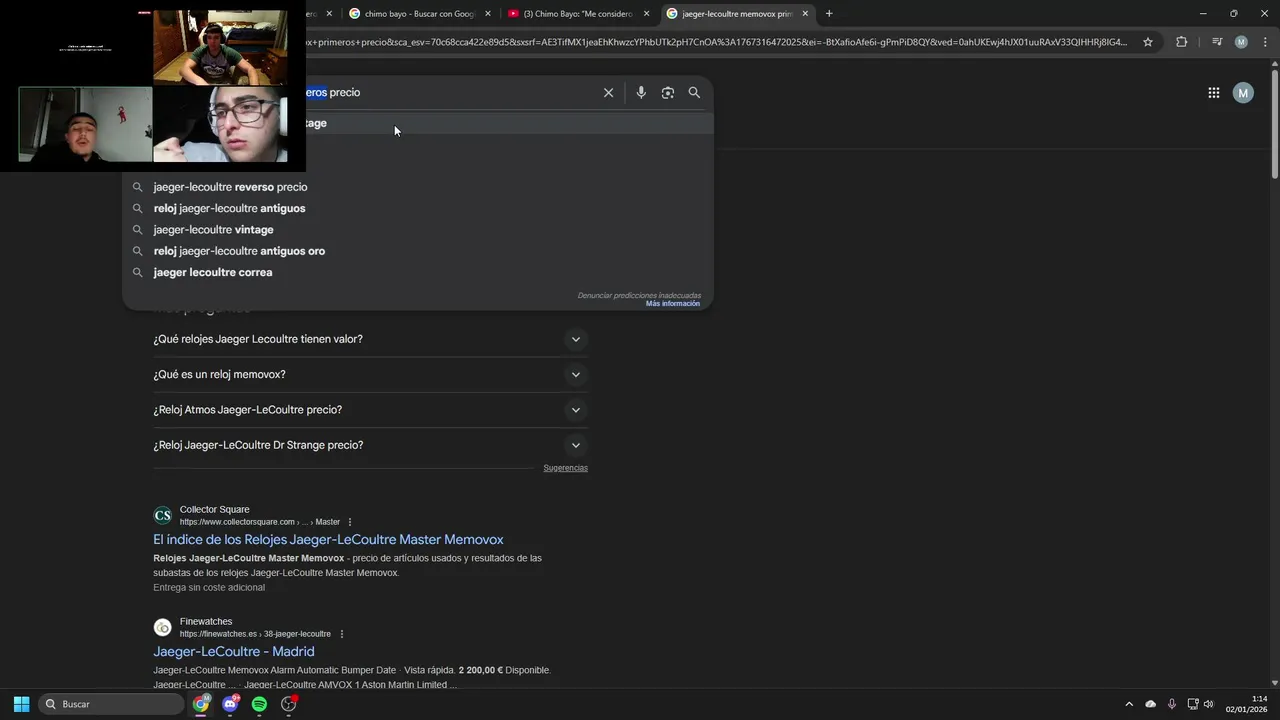Click the Finewatches site favicon

click(162, 628)
